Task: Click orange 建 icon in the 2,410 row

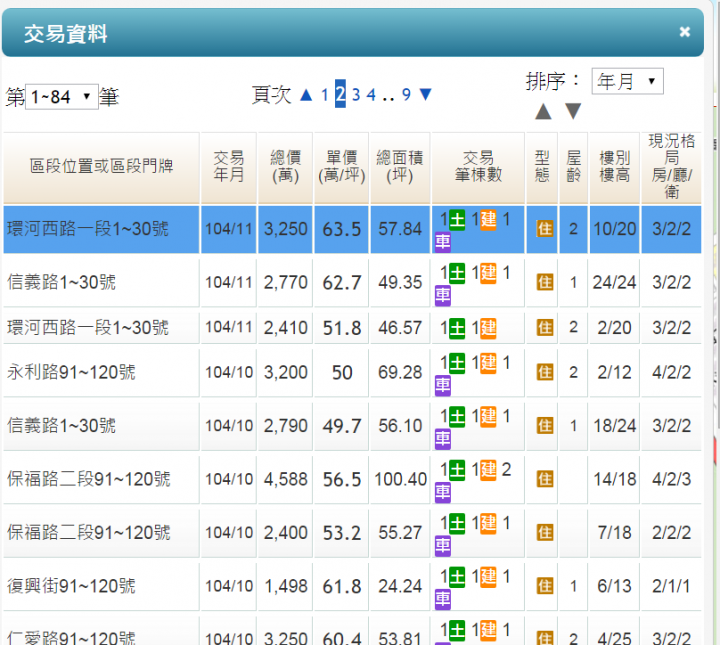Action: pos(488,328)
